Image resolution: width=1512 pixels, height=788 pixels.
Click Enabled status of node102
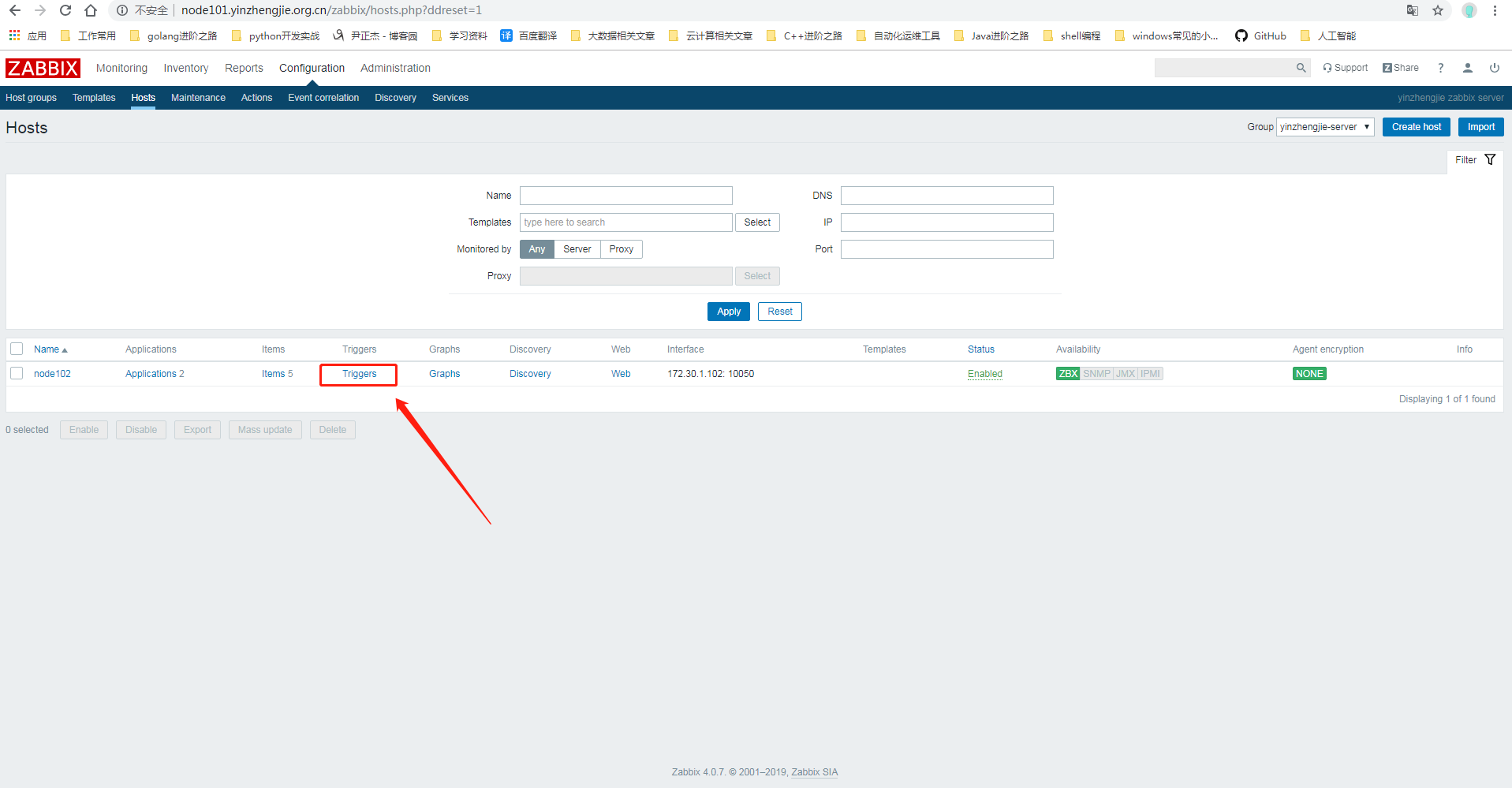click(x=985, y=374)
